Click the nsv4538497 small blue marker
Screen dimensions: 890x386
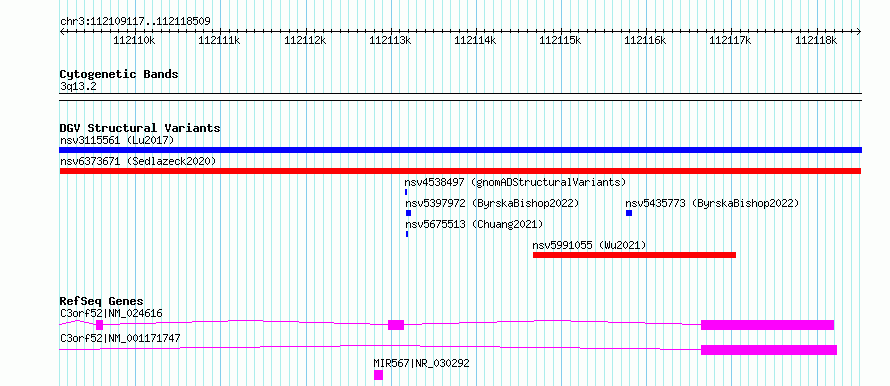pyautogui.click(x=406, y=192)
